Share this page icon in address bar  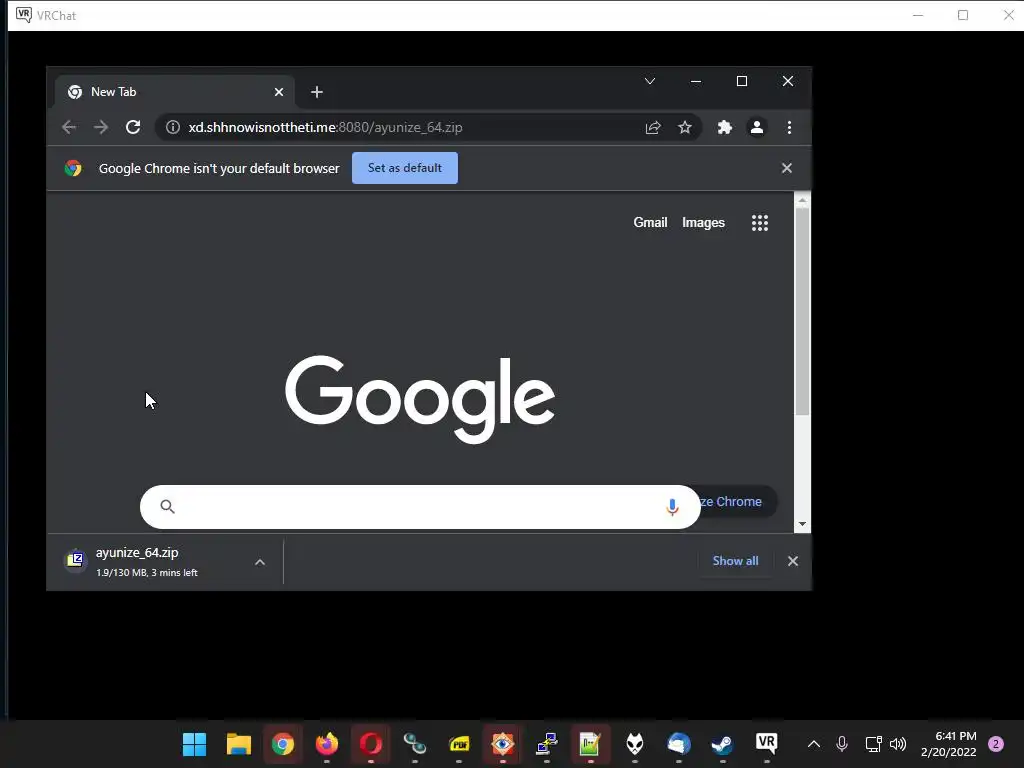point(653,127)
